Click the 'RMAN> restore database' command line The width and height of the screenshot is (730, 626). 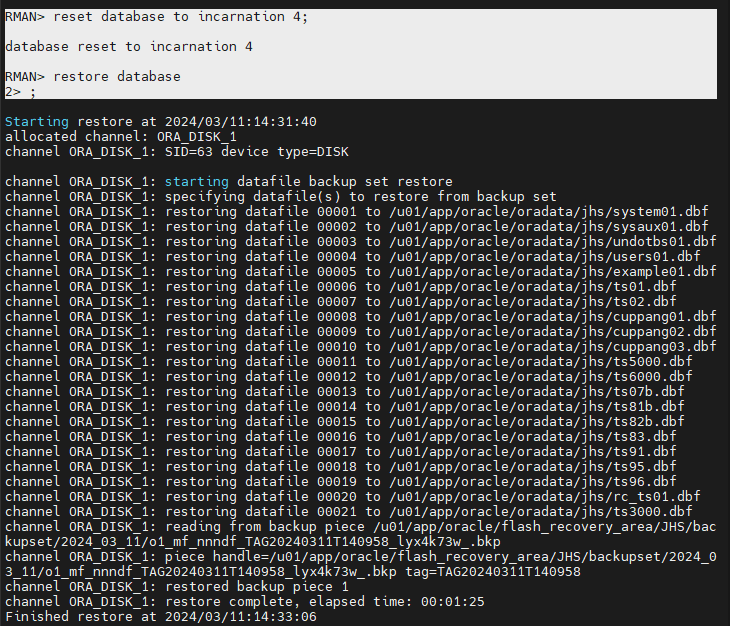tap(93, 76)
